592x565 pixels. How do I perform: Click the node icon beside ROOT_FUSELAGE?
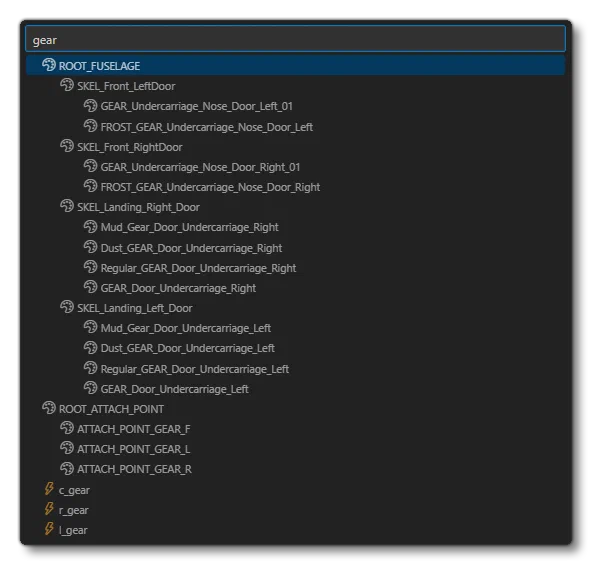click(x=49, y=65)
